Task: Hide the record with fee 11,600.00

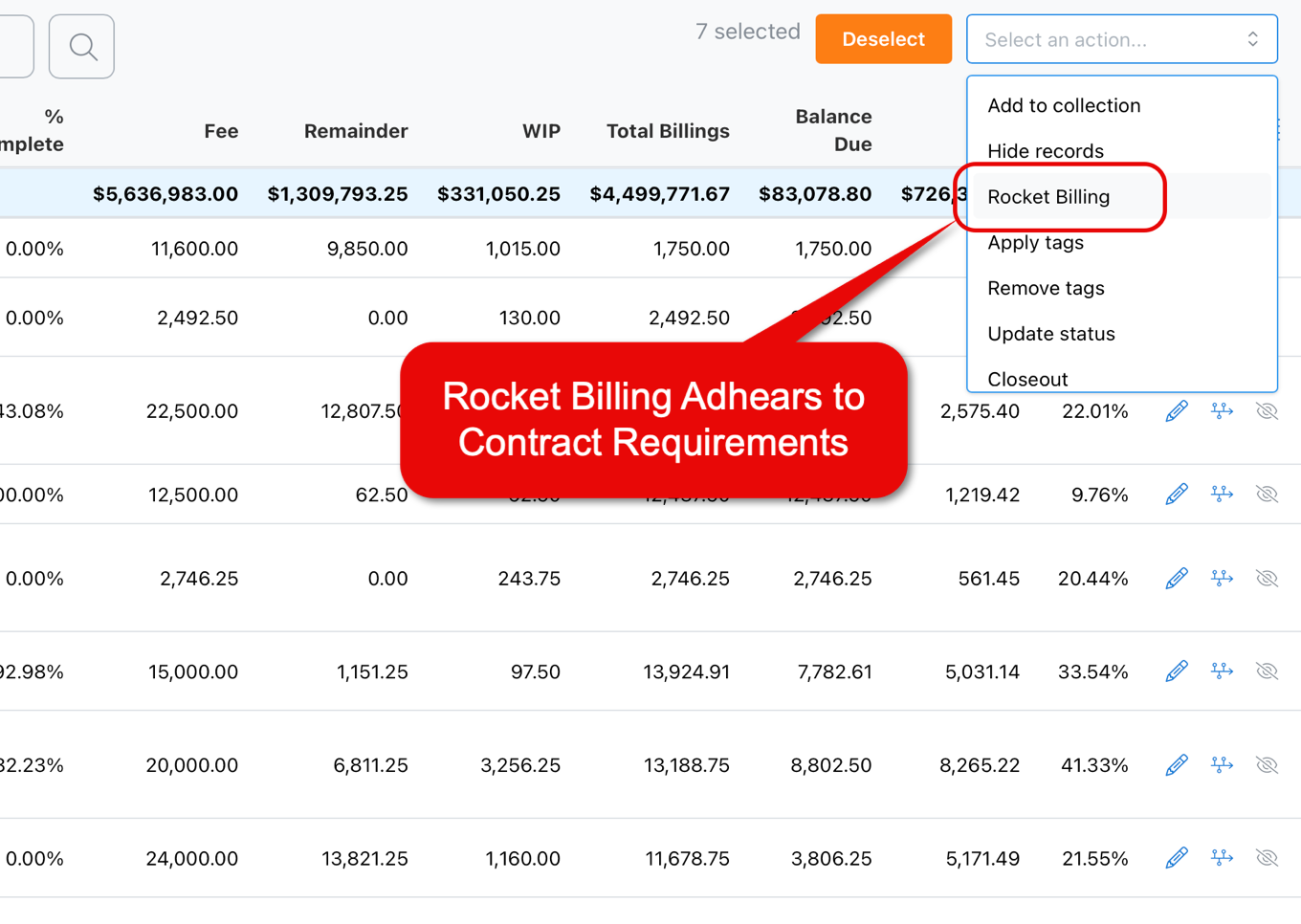Action: point(1268,249)
